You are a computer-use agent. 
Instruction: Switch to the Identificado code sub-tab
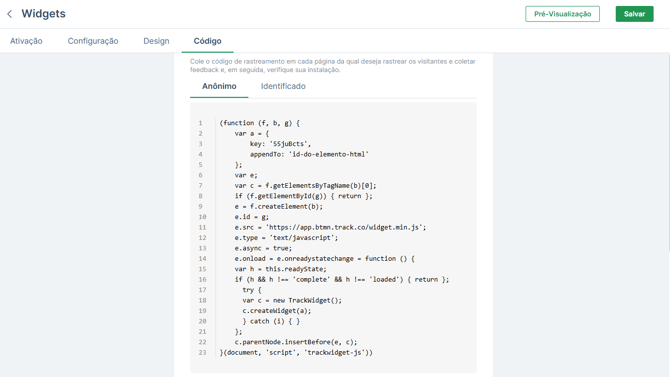coord(283,86)
